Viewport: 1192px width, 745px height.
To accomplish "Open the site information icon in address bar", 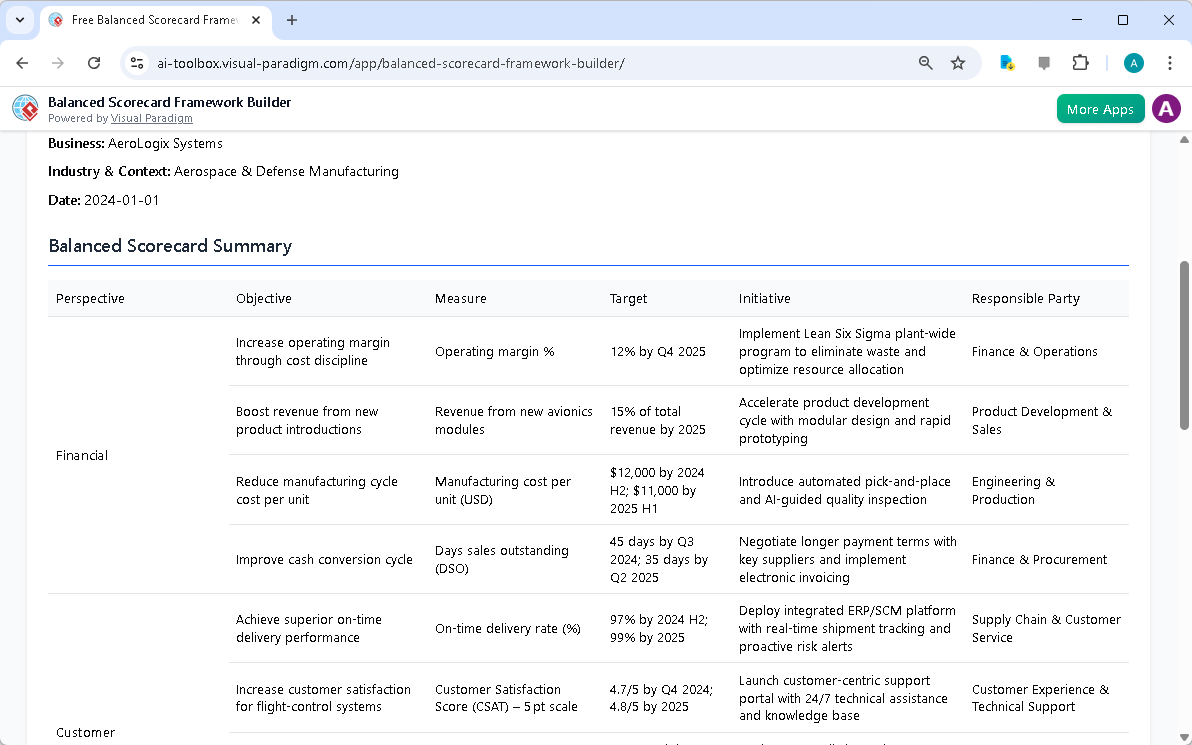I will tap(136, 62).
